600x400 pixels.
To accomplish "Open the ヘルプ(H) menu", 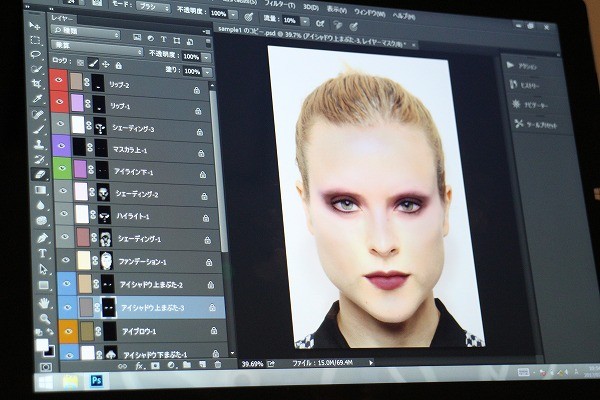I will click(x=404, y=16).
